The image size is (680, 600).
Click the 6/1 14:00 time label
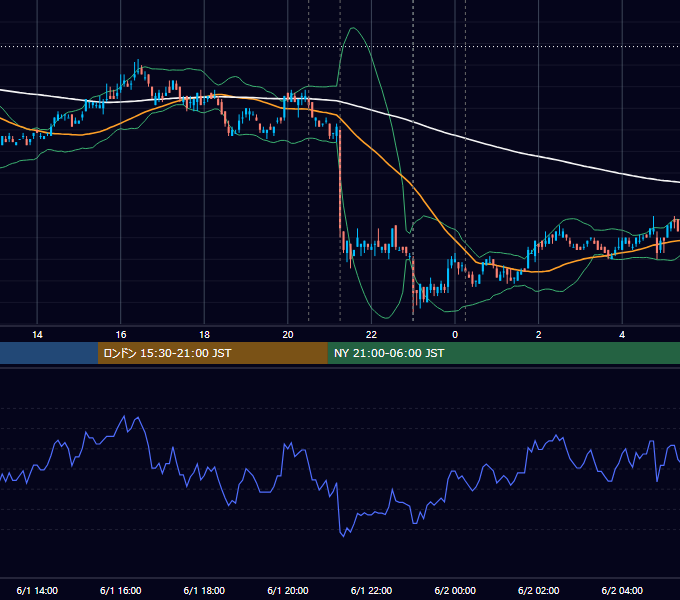[37, 590]
